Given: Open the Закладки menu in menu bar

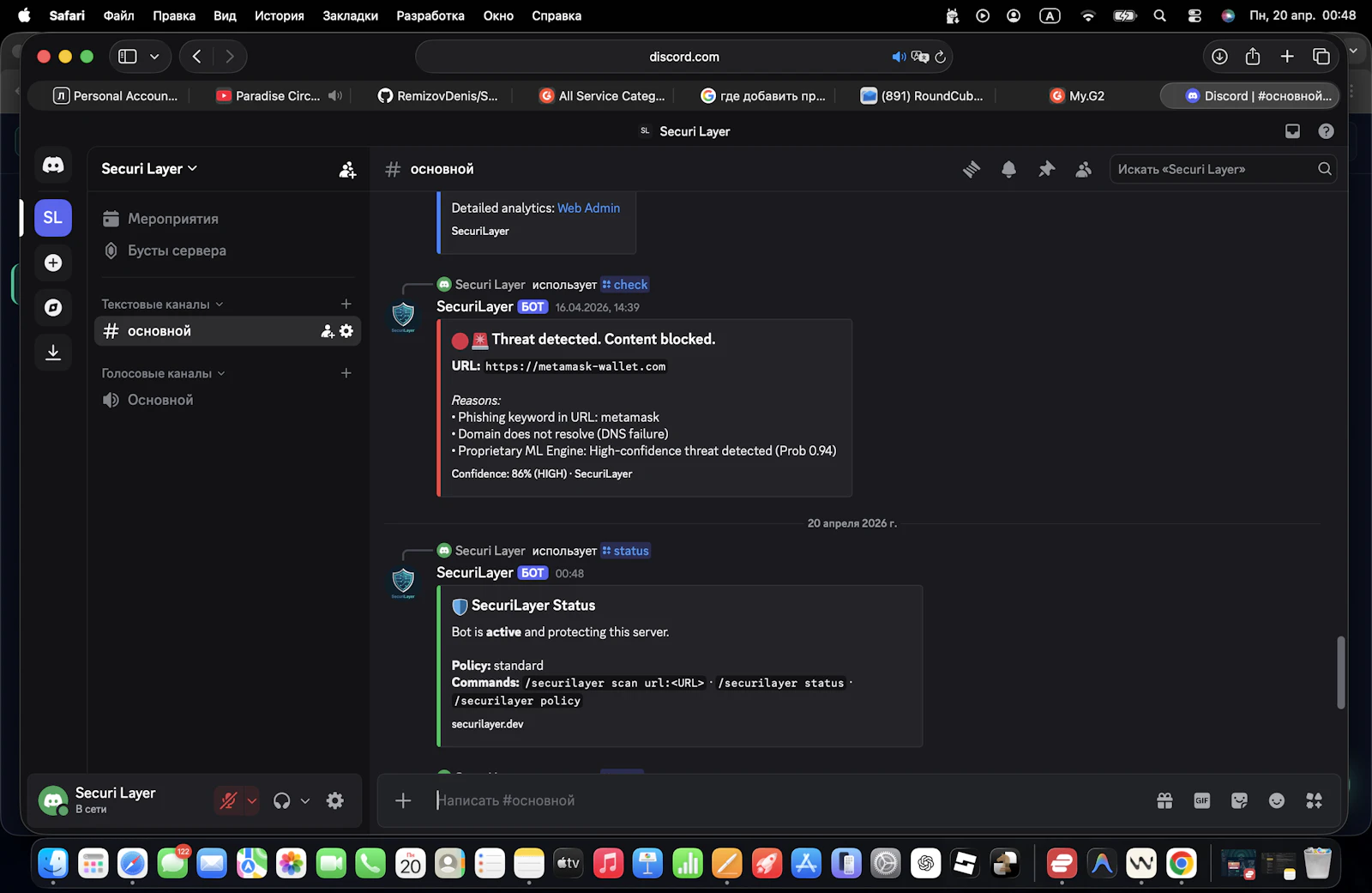Looking at the screenshot, I should [x=350, y=15].
